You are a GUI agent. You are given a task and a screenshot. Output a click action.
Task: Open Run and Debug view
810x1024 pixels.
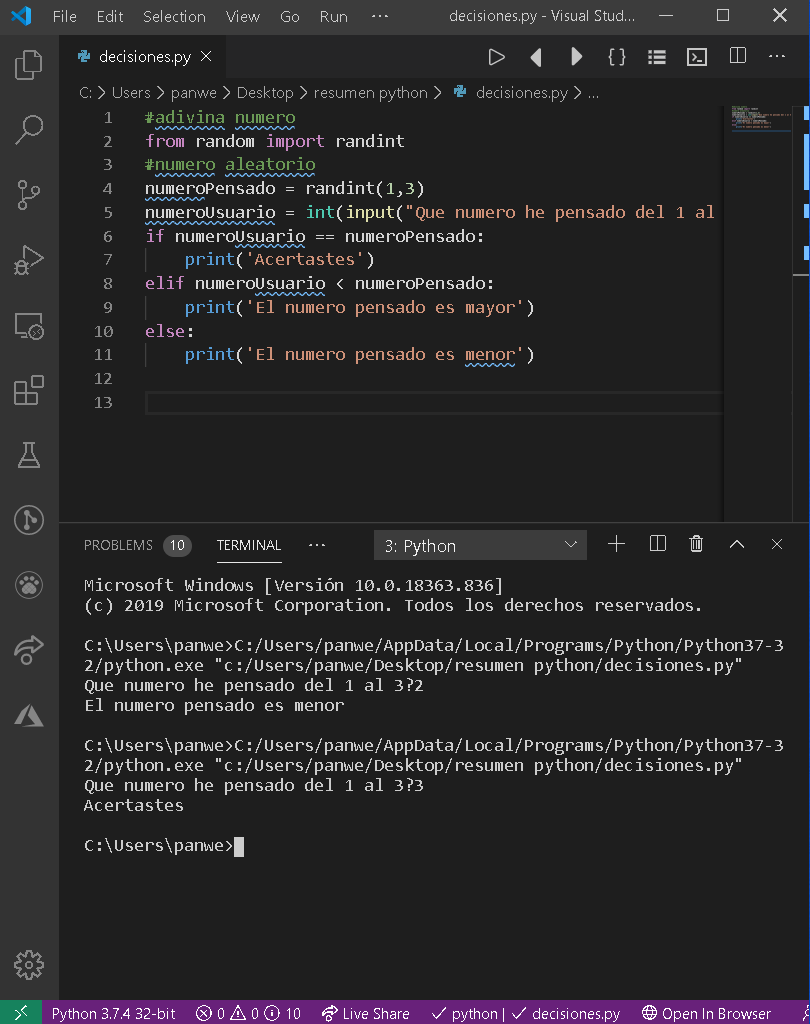pos(29,260)
